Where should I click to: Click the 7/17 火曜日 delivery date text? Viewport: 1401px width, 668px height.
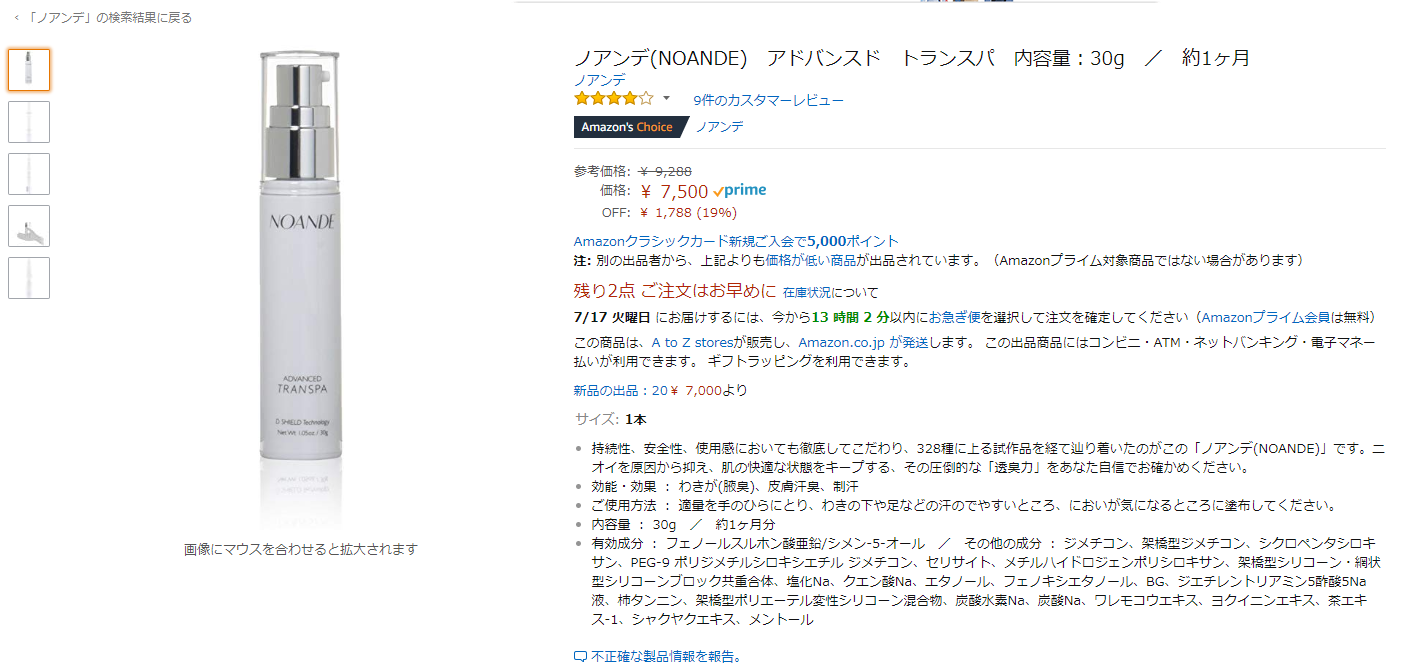click(613, 317)
